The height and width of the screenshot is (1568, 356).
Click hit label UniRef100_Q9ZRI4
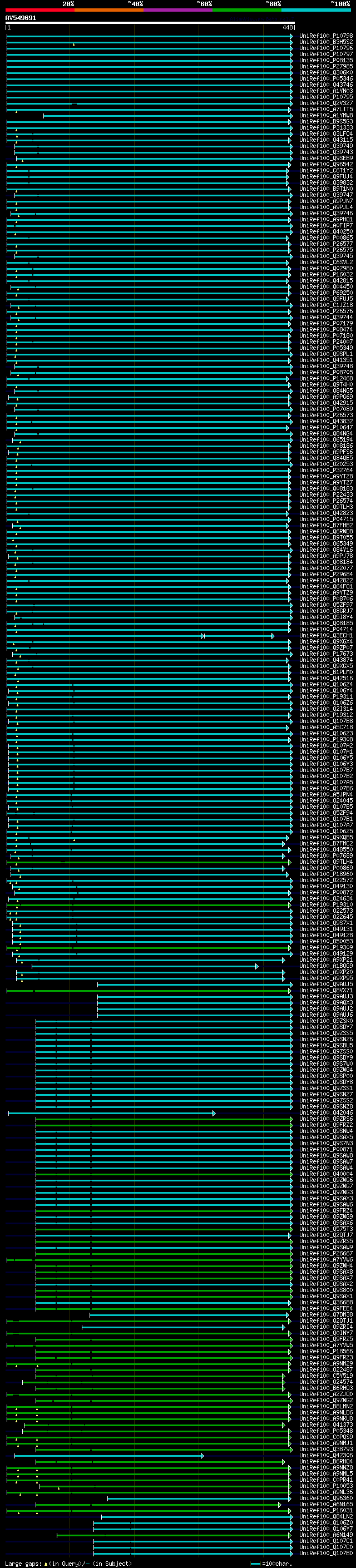pos(326,1327)
